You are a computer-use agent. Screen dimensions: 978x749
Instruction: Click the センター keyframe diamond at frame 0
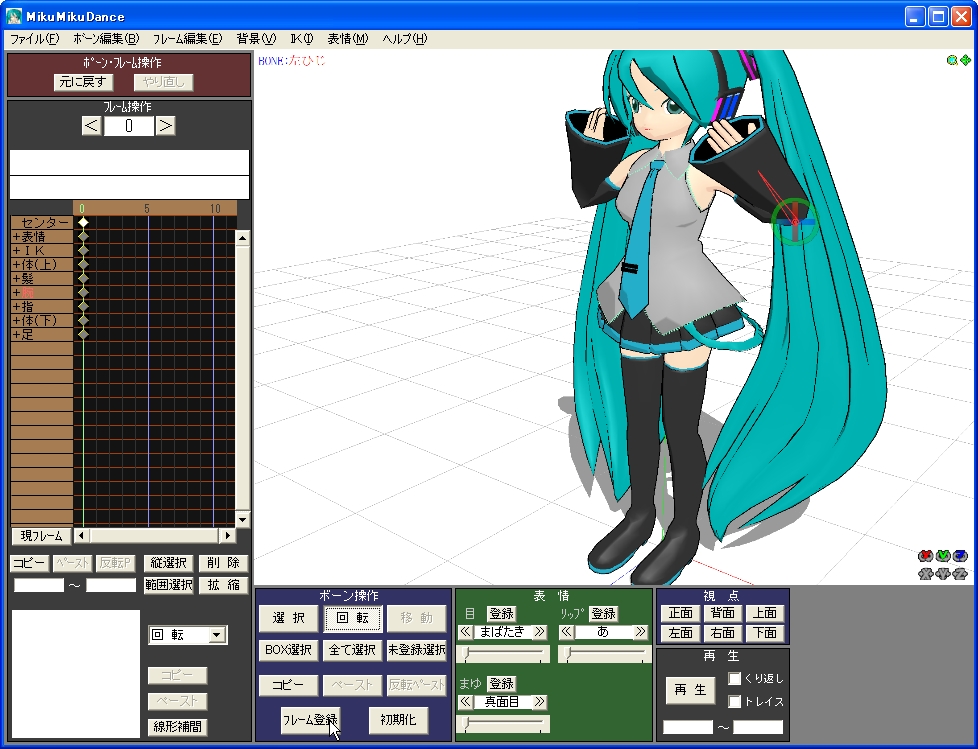[x=83, y=222]
